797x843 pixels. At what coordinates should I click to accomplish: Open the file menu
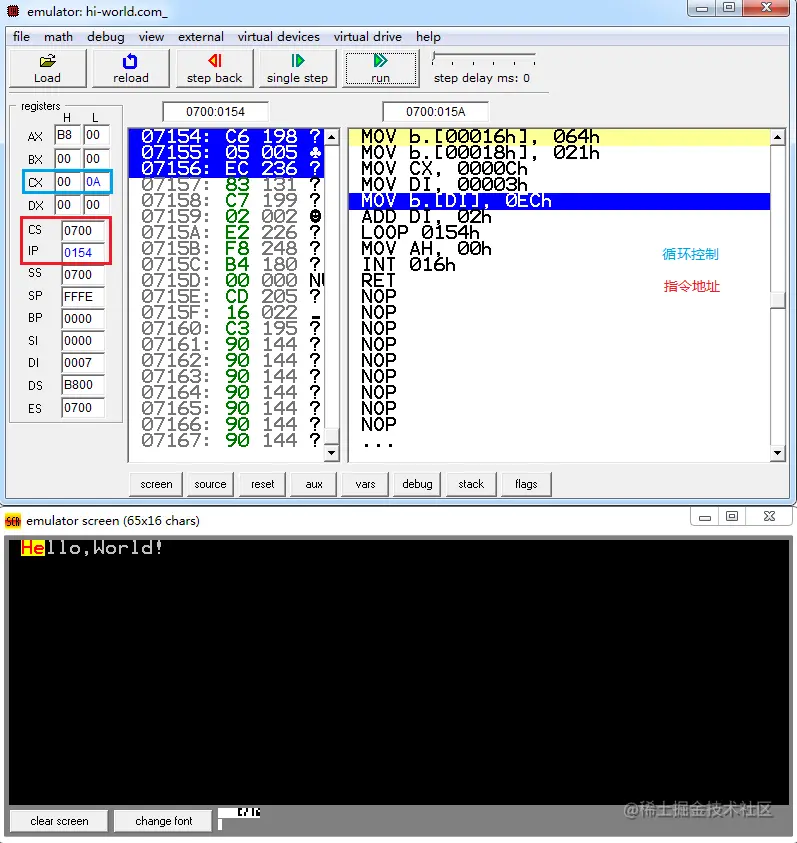click(x=21, y=37)
